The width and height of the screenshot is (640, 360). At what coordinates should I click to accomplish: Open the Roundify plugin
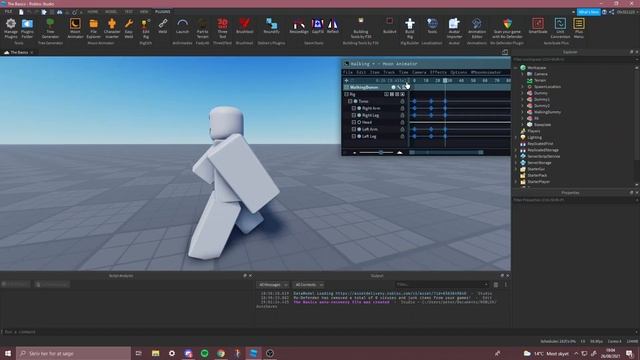[x=271, y=26]
